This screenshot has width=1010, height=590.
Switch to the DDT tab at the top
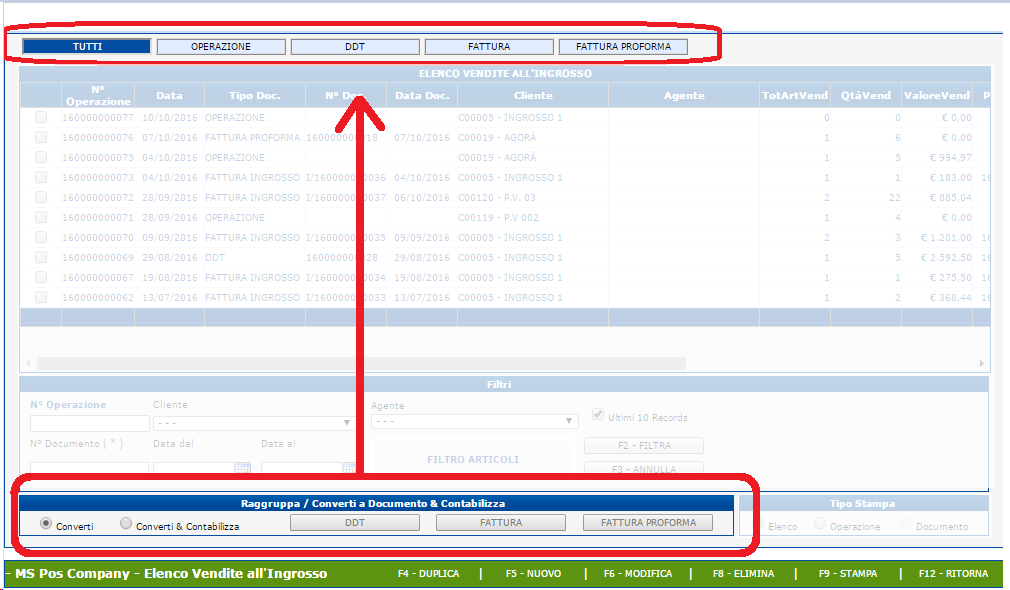[x=355, y=46]
